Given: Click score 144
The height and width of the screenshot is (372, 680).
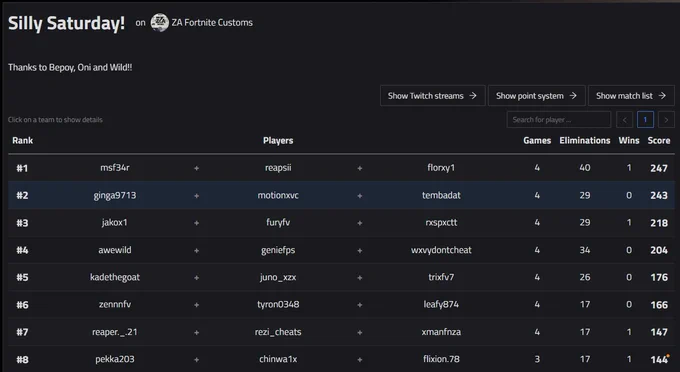Looking at the screenshot, I should click(x=659, y=359).
